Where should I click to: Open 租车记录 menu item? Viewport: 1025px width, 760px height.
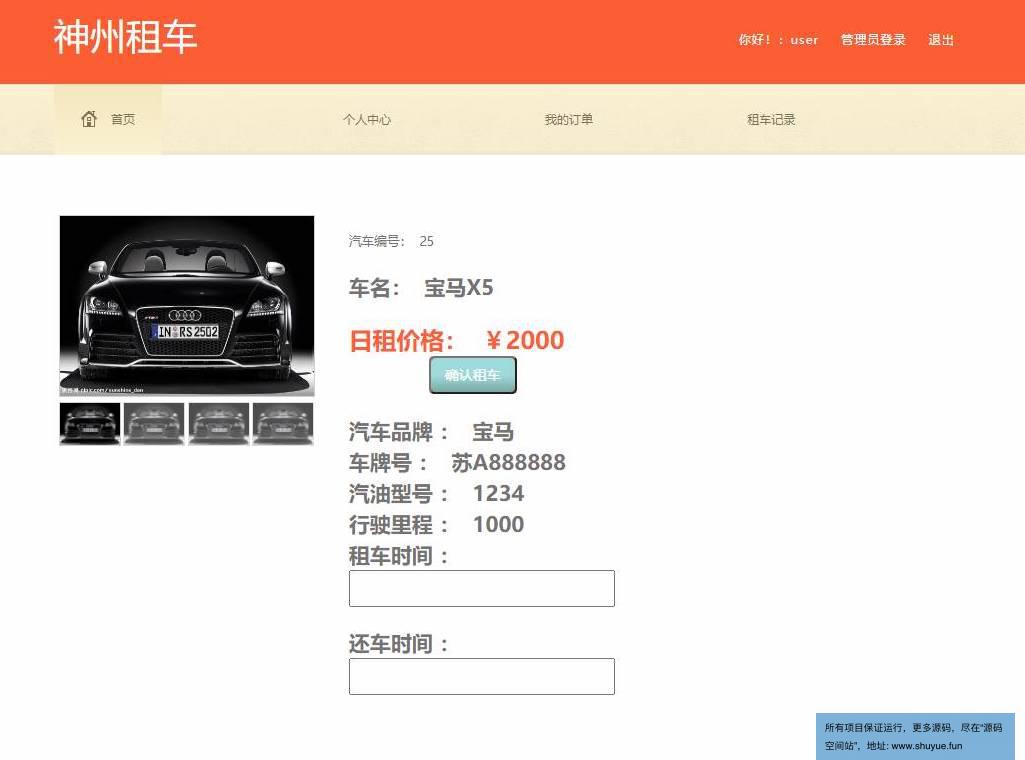tap(771, 120)
